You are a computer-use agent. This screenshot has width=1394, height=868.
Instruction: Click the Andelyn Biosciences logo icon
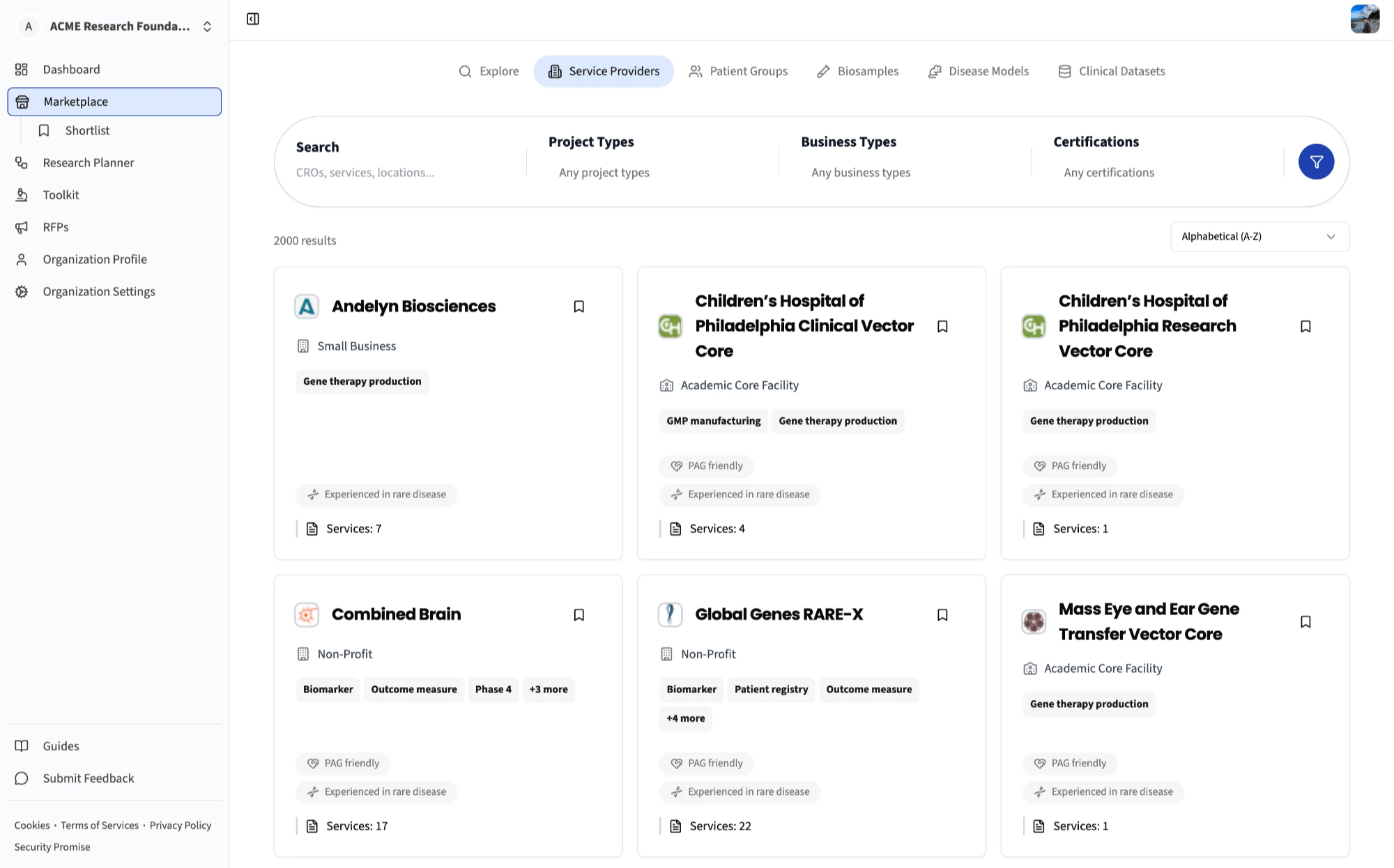[x=307, y=307]
